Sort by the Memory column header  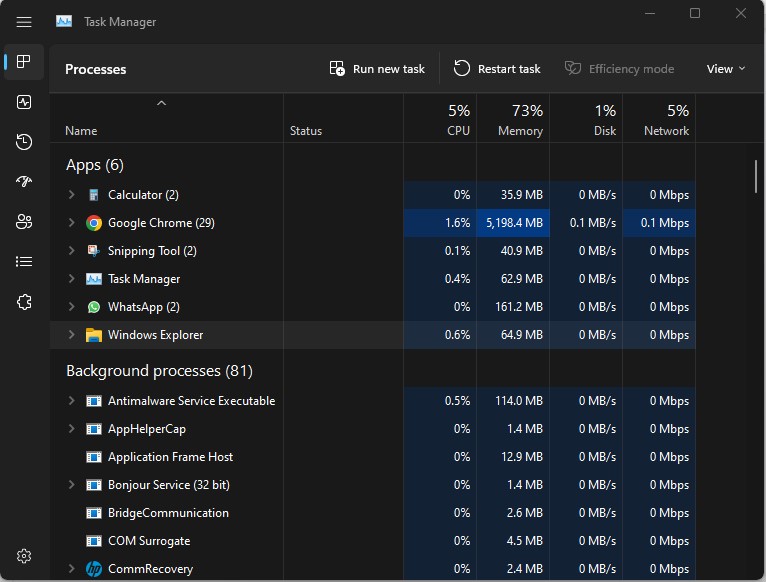(x=513, y=118)
